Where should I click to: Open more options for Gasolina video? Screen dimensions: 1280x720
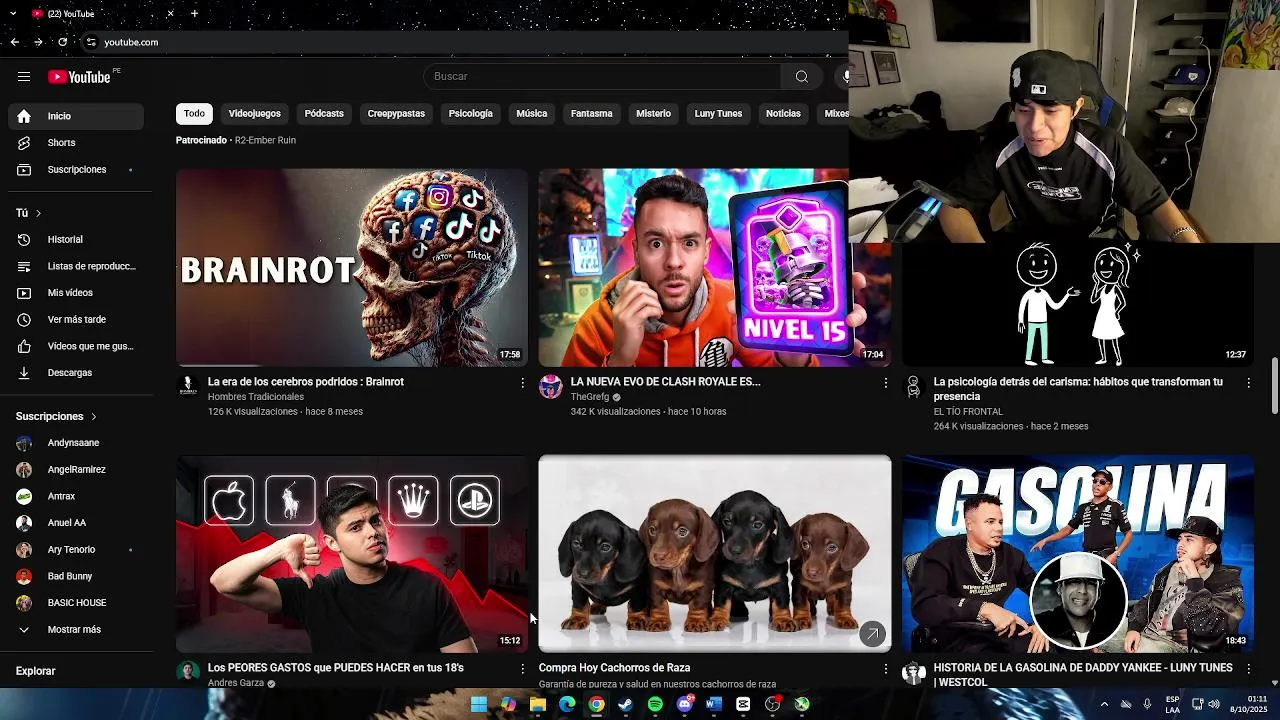coord(1248,668)
